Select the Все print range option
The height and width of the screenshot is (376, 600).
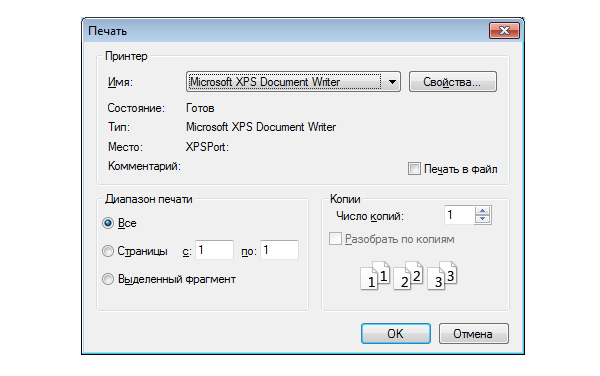(108, 223)
